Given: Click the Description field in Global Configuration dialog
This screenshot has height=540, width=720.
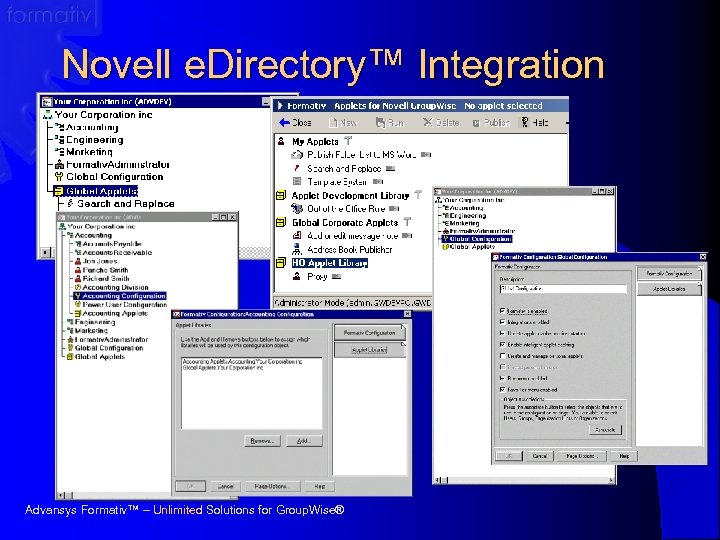Looking at the screenshot, I should [563, 289].
